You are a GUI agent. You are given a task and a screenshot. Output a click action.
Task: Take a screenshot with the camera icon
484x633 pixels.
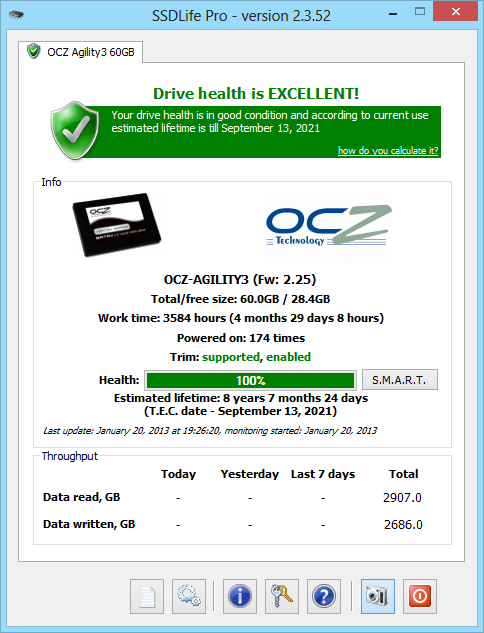pyautogui.click(x=378, y=596)
